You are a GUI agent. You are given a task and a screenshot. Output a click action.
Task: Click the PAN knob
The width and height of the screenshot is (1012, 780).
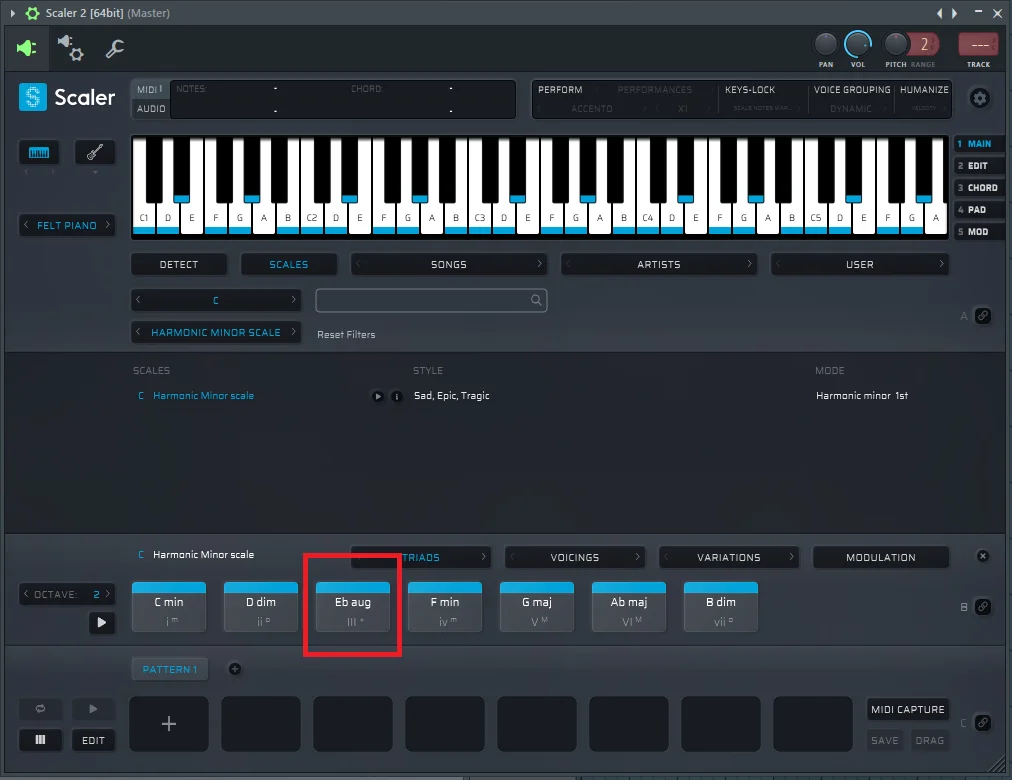tap(825, 44)
